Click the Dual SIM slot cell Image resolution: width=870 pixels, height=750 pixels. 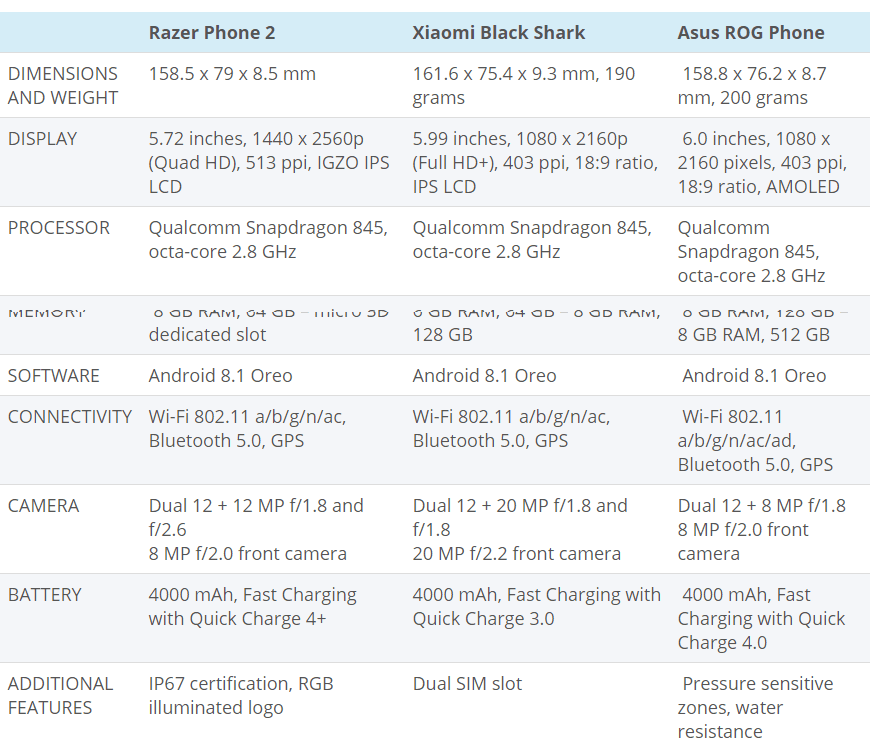point(467,683)
